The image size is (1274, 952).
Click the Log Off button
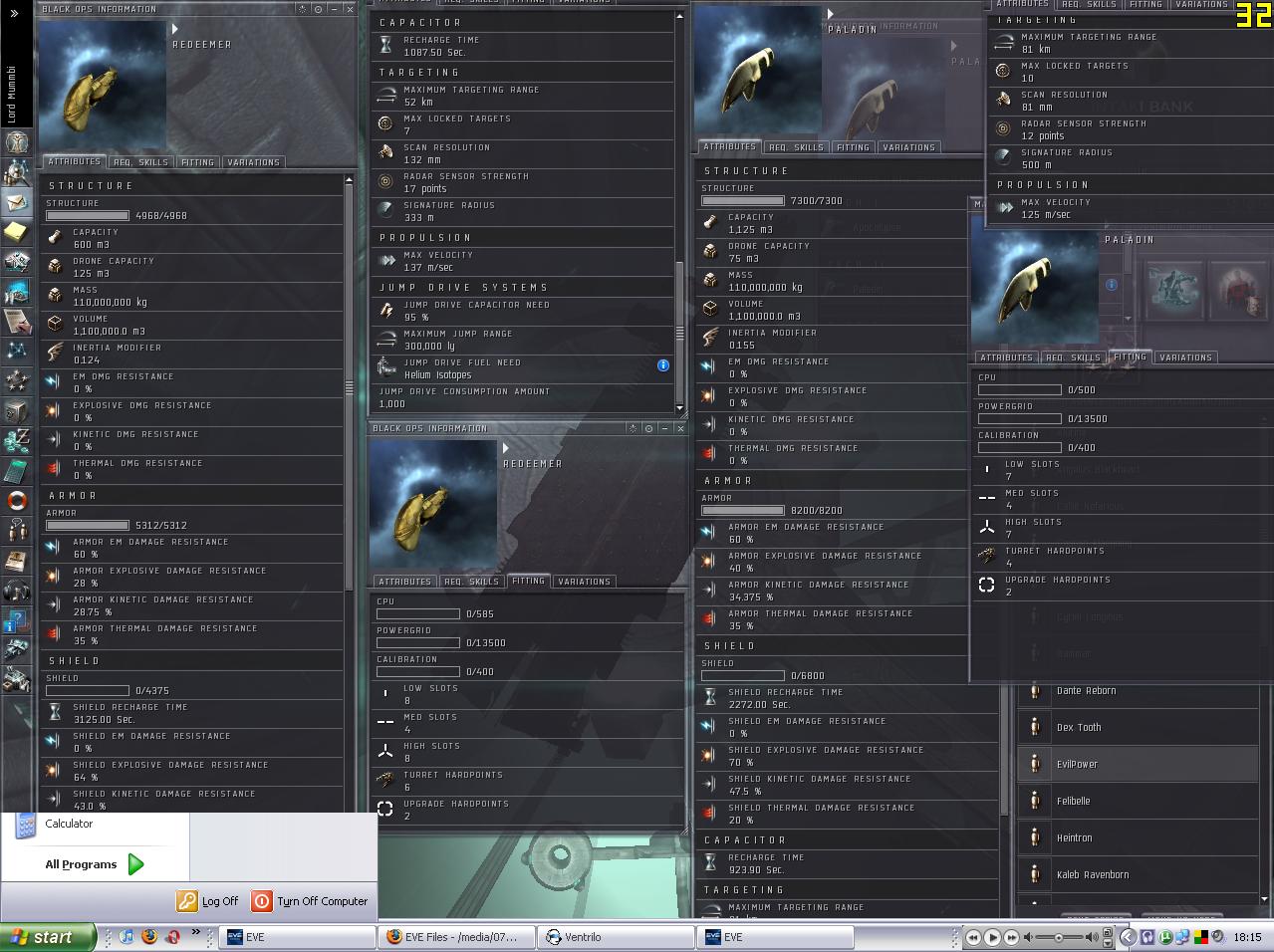tap(208, 901)
